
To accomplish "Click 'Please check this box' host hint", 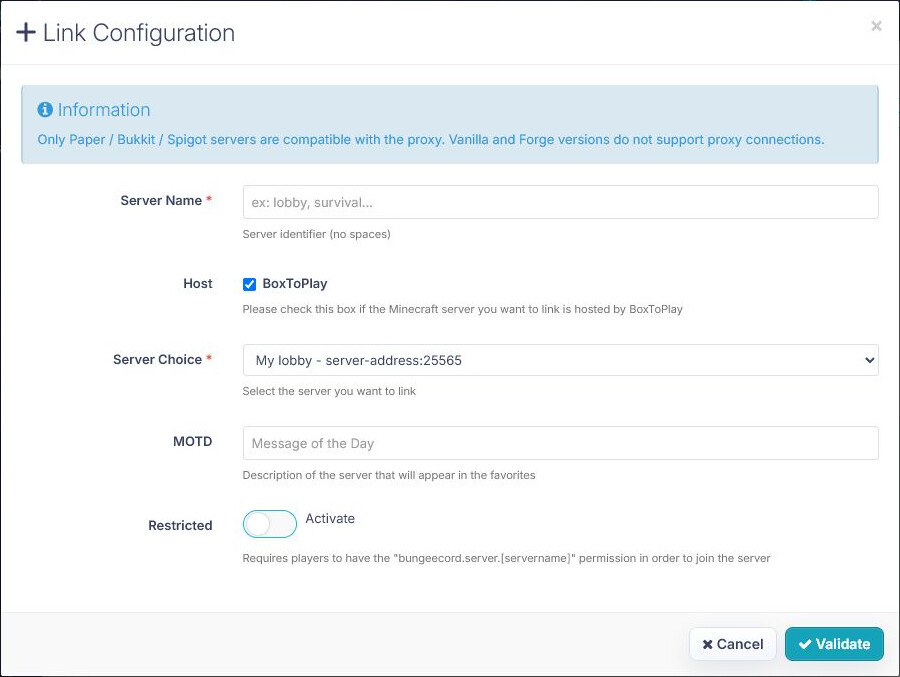I will point(463,309).
